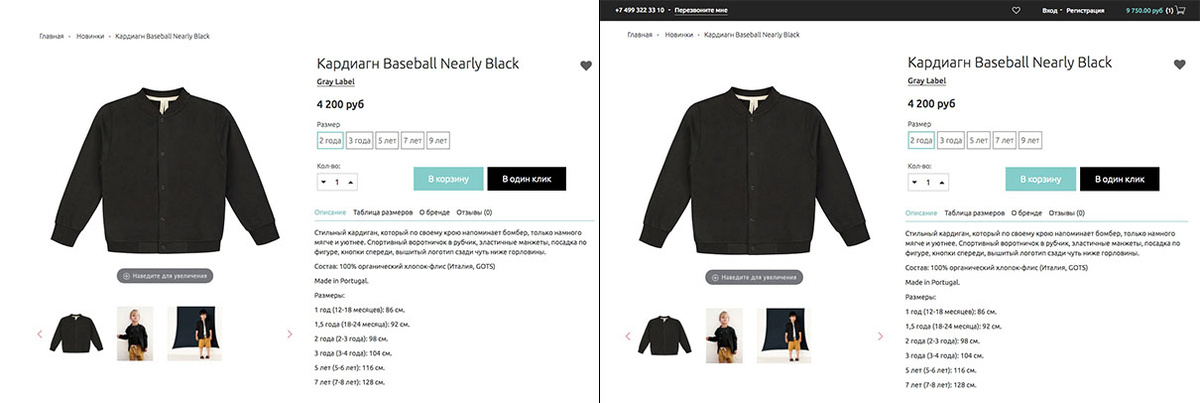The image size is (1200, 403).
Task: Decrease quantity arrow on the headerless page
Action: pyautogui.click(x=324, y=183)
